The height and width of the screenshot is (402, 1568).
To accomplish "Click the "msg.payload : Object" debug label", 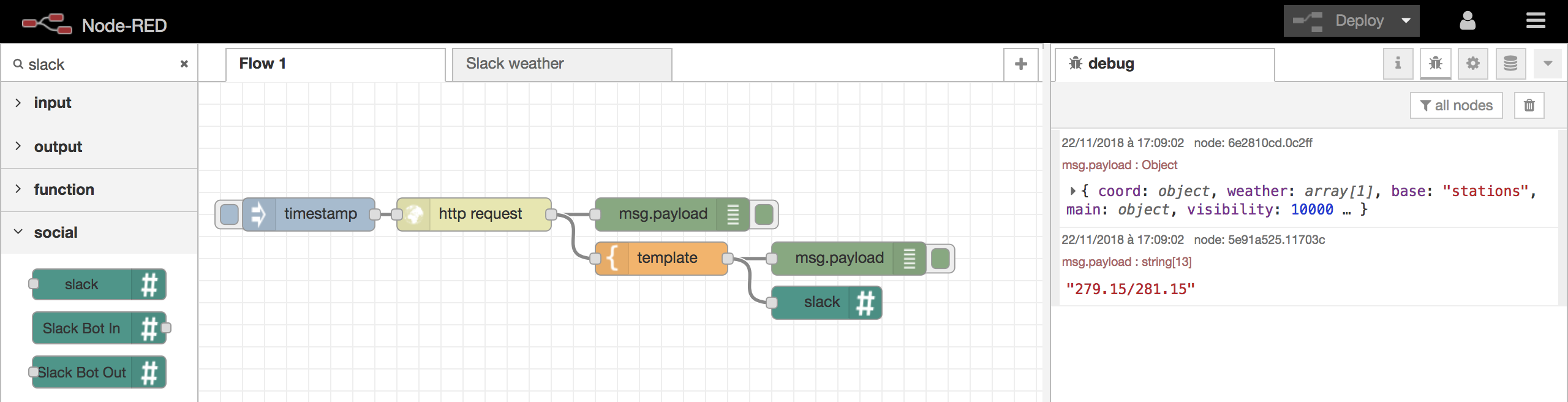I will coord(1120,165).
